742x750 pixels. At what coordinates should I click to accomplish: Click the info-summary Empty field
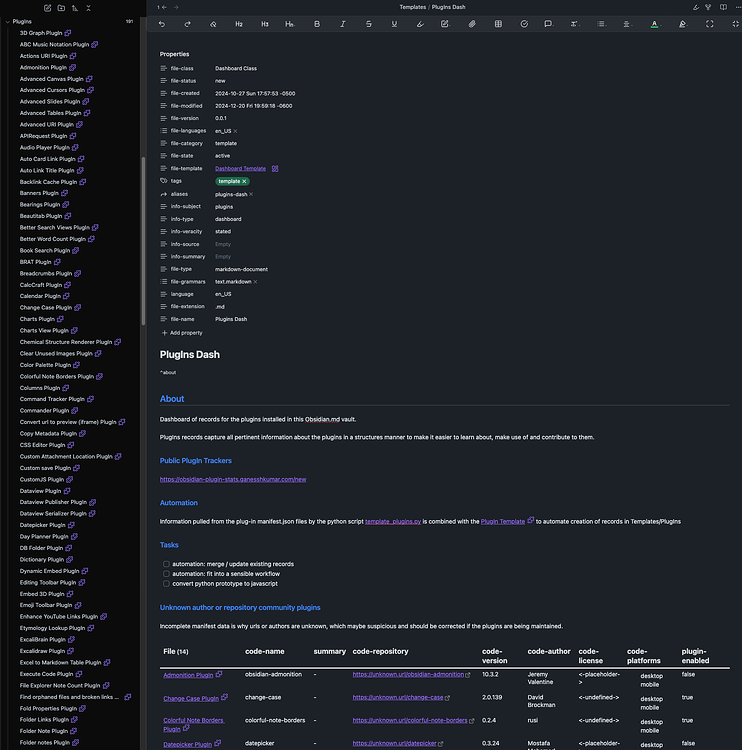pos(223,256)
